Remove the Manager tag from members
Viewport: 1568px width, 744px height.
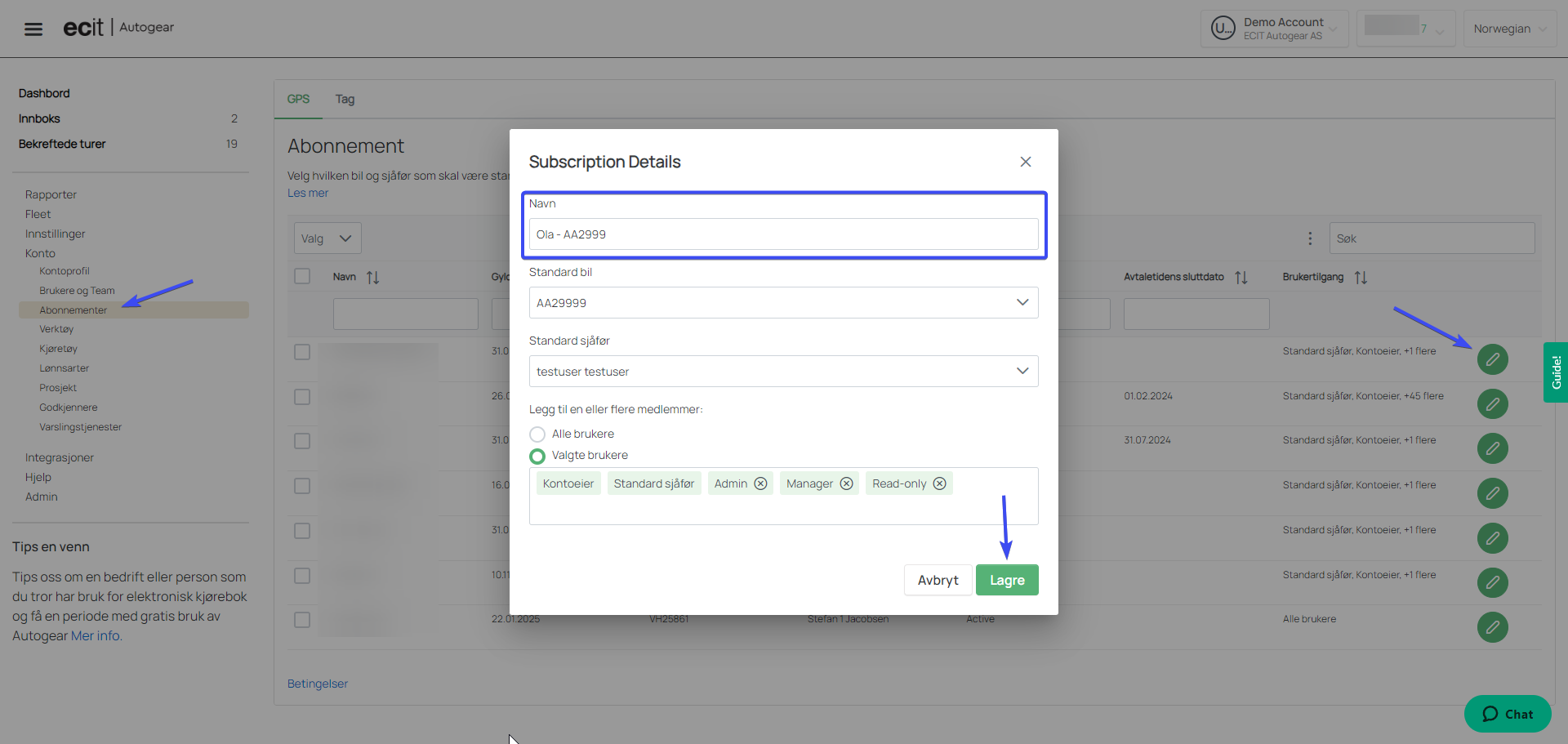pos(847,483)
